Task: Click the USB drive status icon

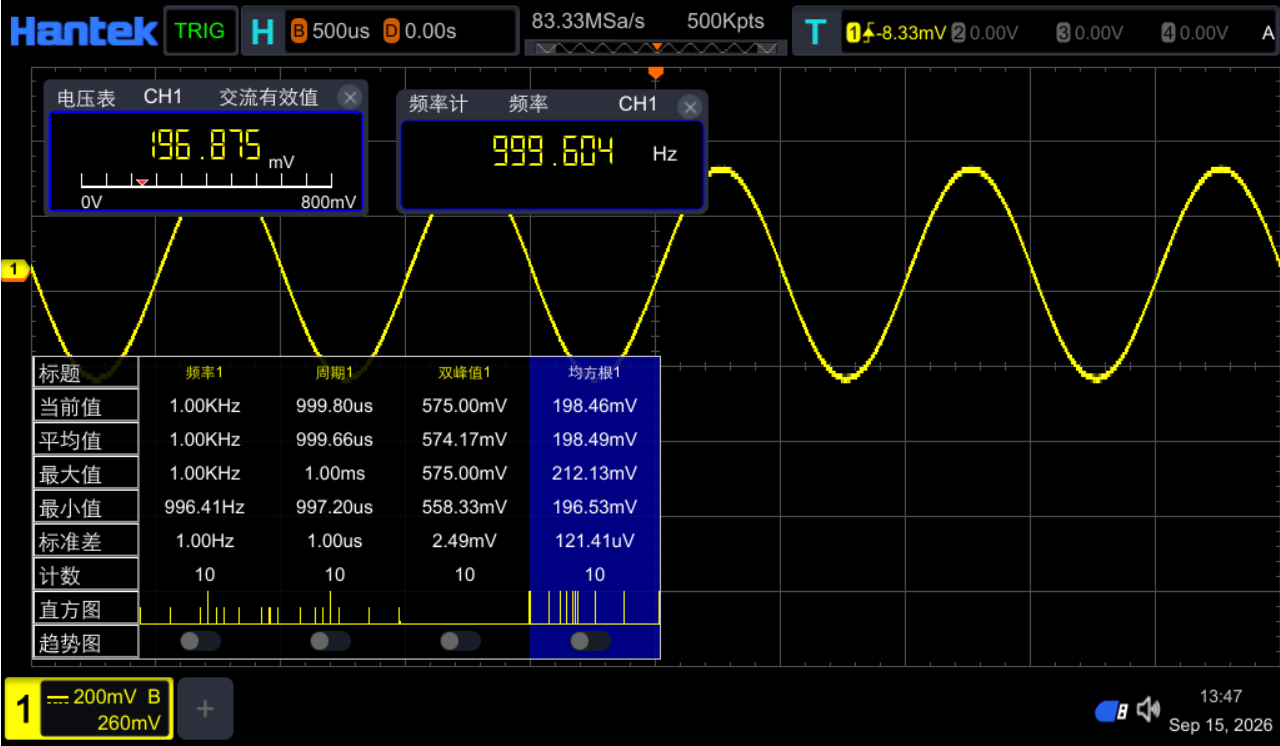Action: [x=1112, y=711]
